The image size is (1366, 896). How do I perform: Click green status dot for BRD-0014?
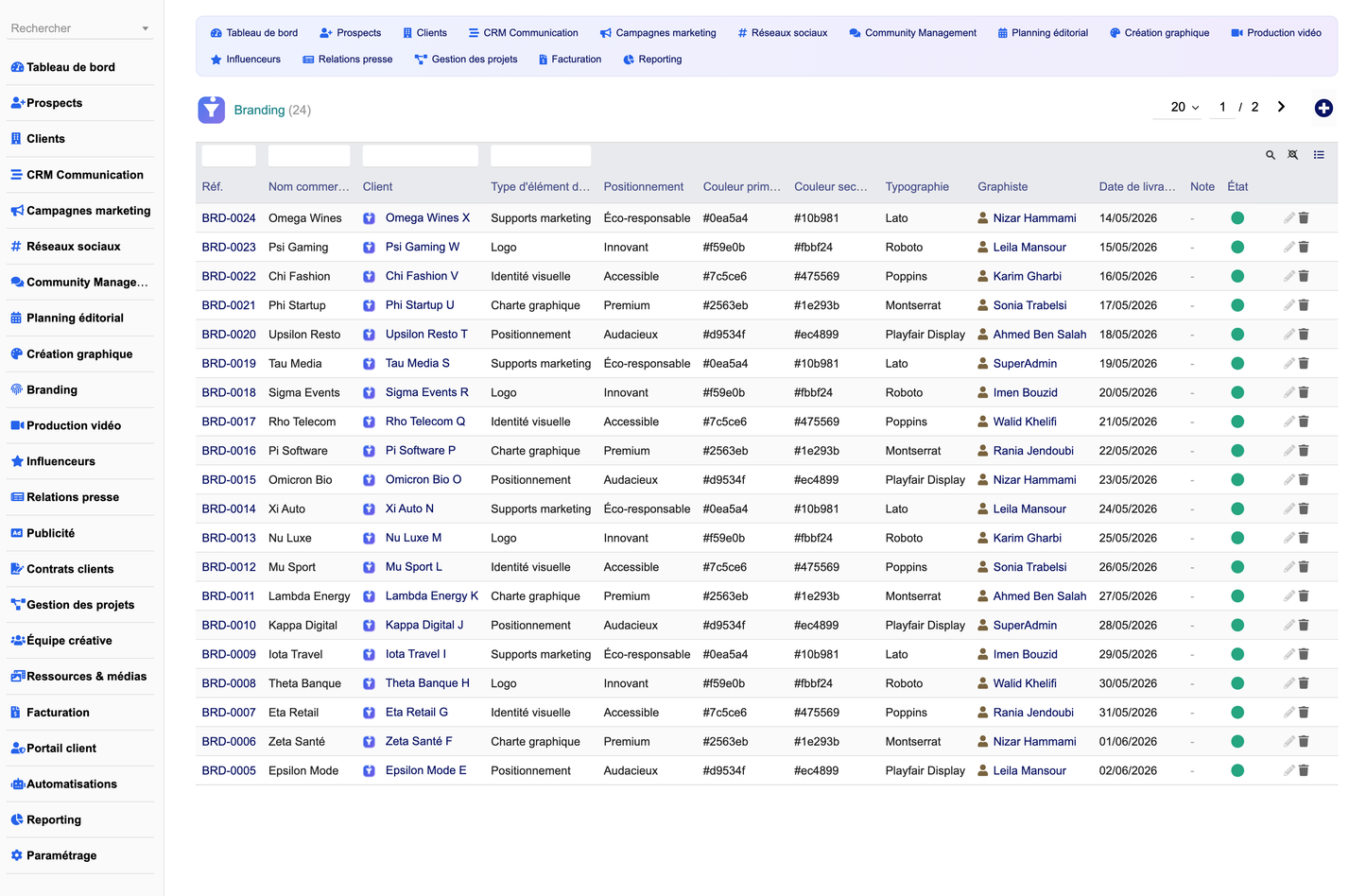tap(1237, 509)
